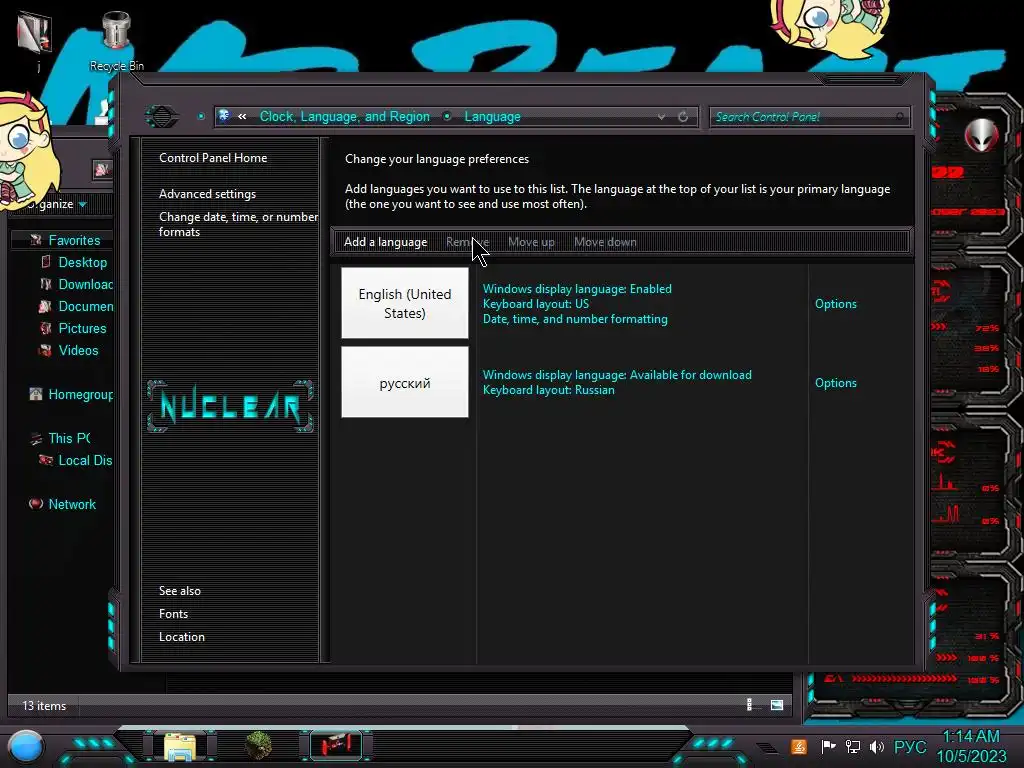Open Downloads in Explorer navigation pane
The height and width of the screenshot is (768, 1024).
click(86, 284)
